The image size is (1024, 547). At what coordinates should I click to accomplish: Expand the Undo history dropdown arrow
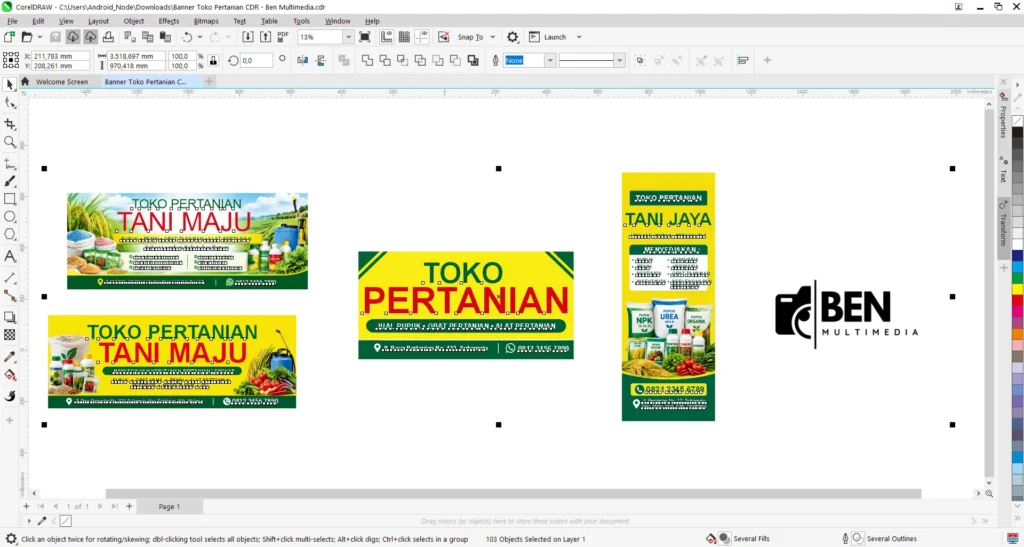[199, 37]
